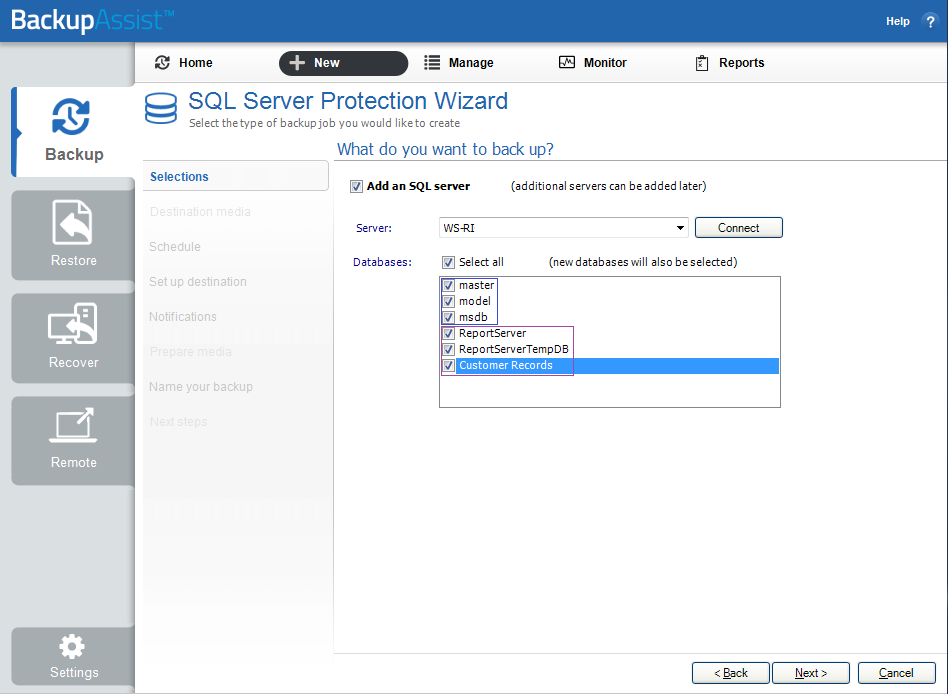Select the Prepare media step
This screenshot has height=694, width=948.
click(190, 352)
